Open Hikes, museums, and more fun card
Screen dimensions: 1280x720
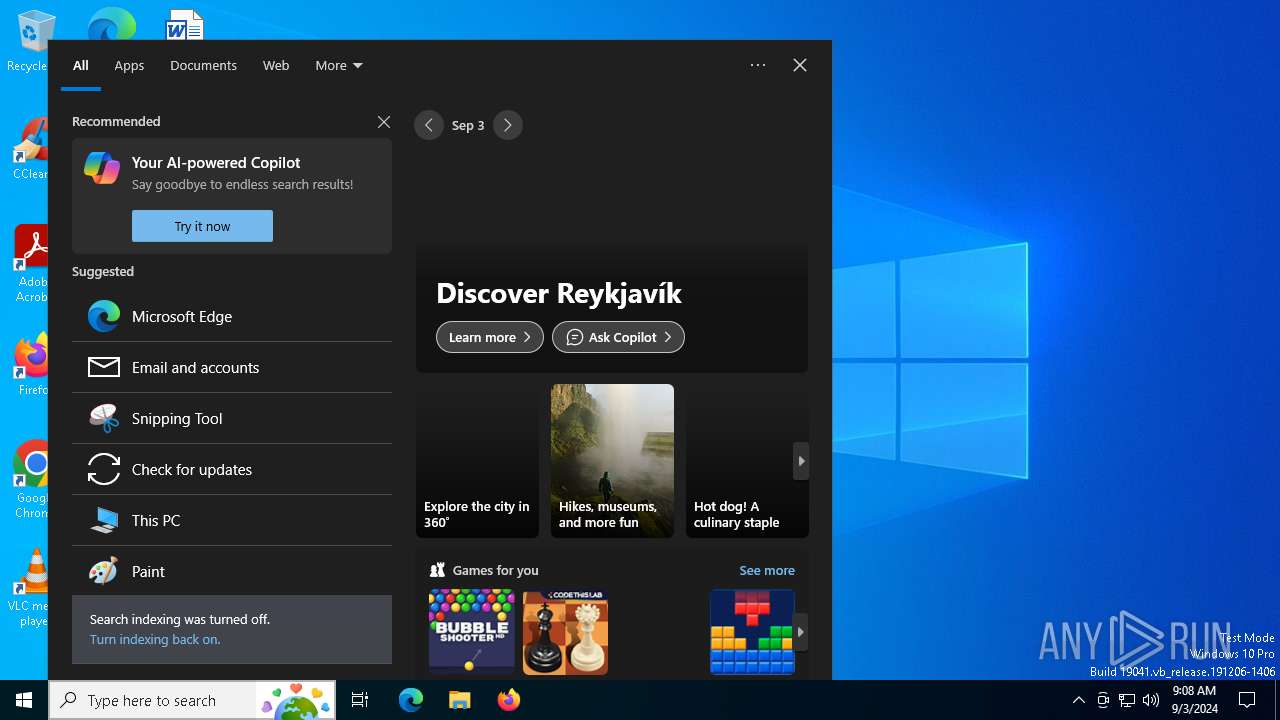[x=612, y=461]
